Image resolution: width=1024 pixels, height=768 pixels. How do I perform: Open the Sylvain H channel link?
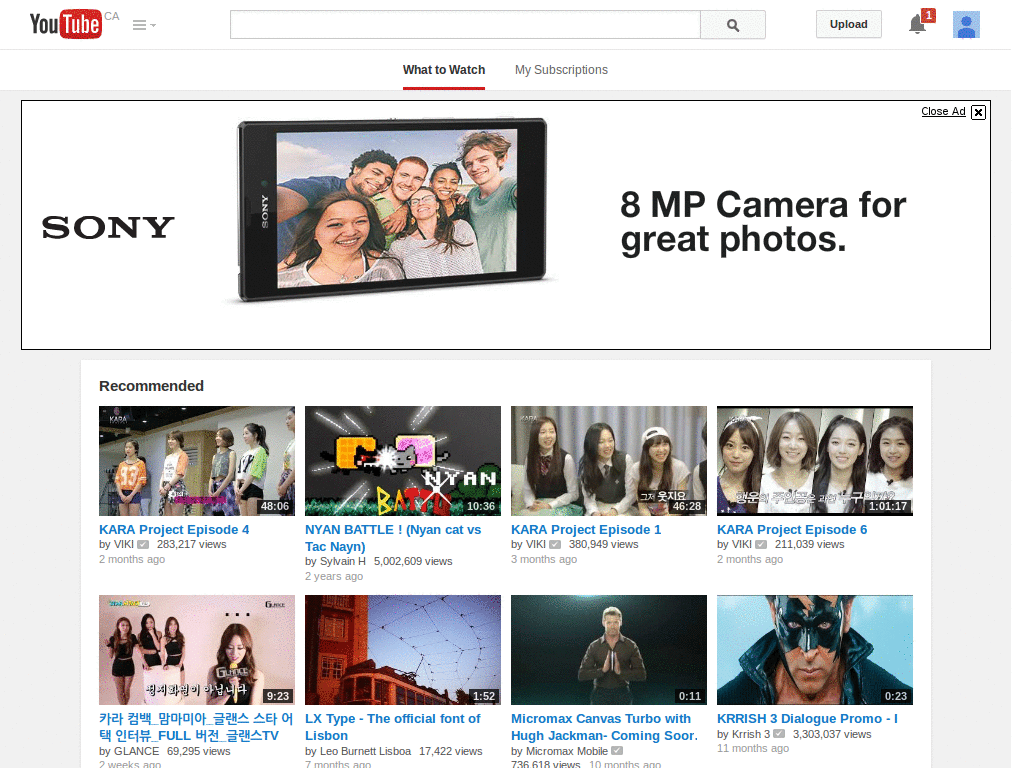tap(343, 561)
